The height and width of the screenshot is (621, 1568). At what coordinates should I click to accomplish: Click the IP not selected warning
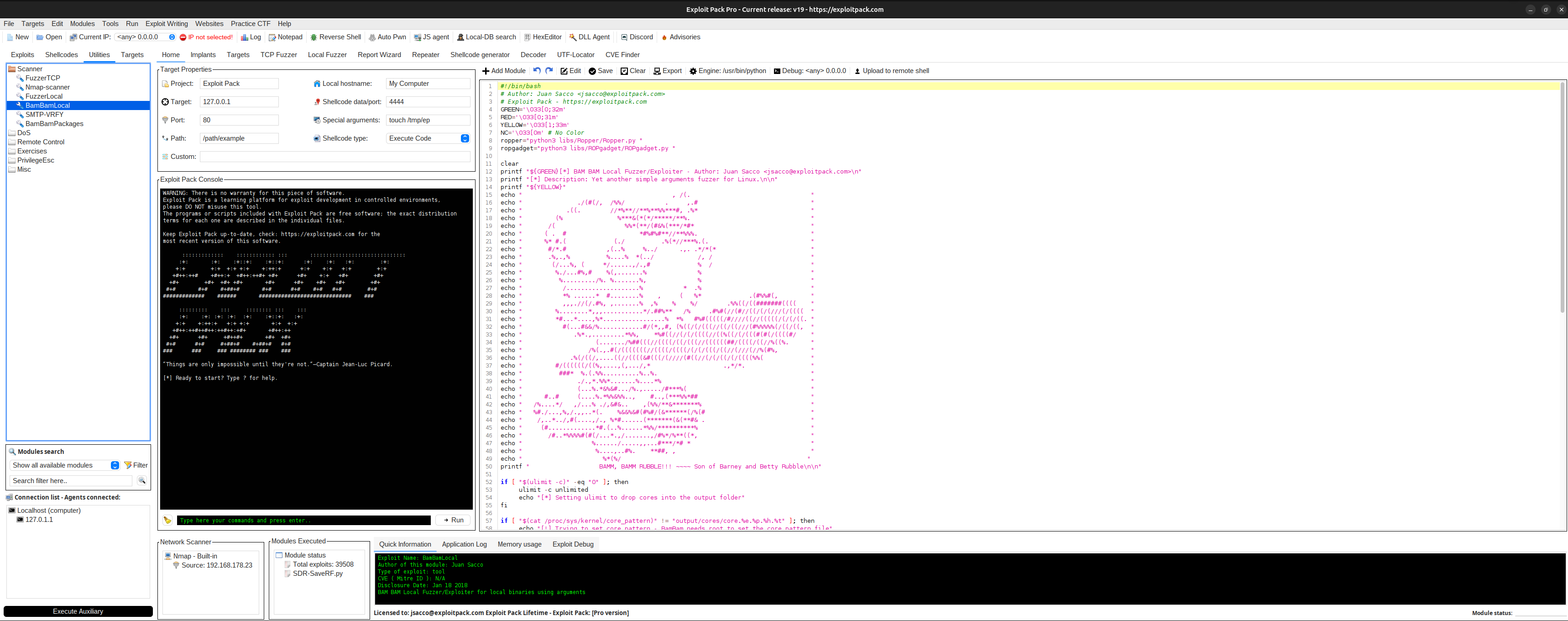point(206,37)
